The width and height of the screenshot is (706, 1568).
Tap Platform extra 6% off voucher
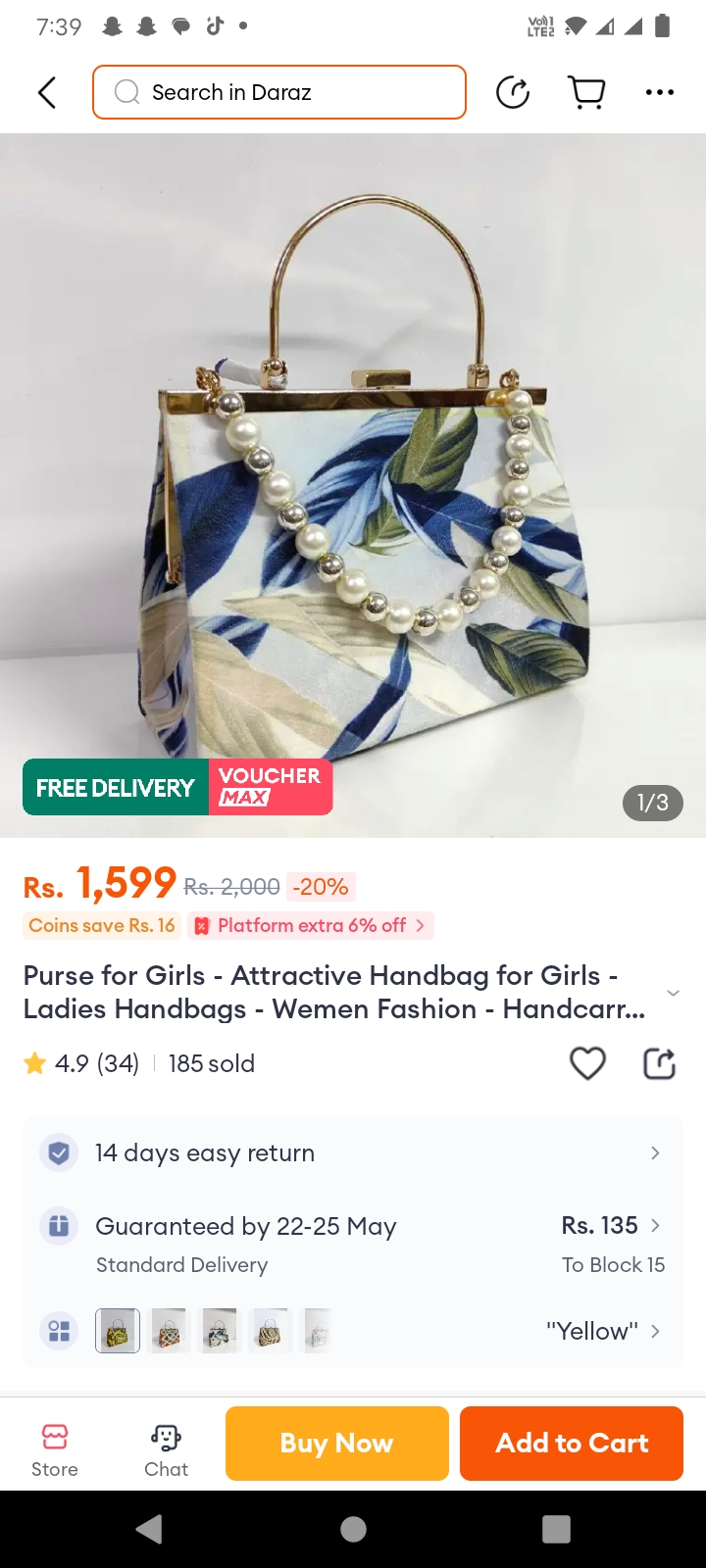[x=311, y=925]
